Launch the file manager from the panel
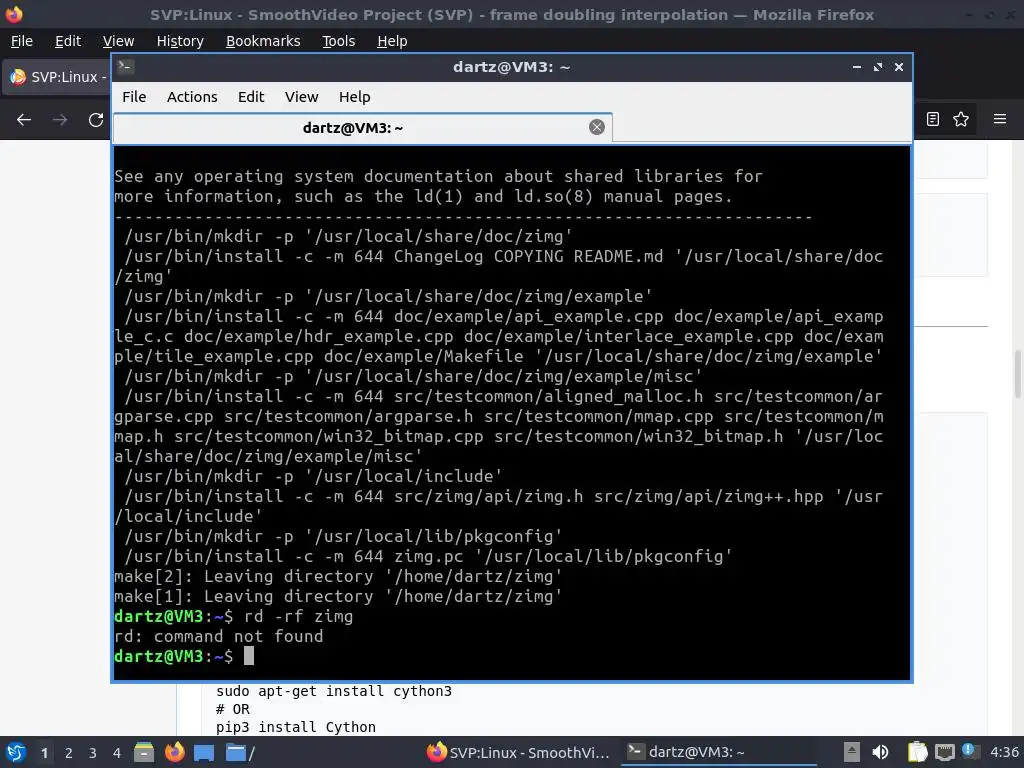The height and width of the screenshot is (768, 1024). pos(144,752)
